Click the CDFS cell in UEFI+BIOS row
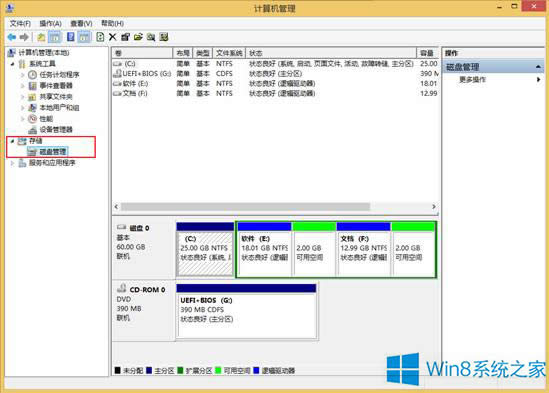This screenshot has width=549, height=393. [224, 74]
